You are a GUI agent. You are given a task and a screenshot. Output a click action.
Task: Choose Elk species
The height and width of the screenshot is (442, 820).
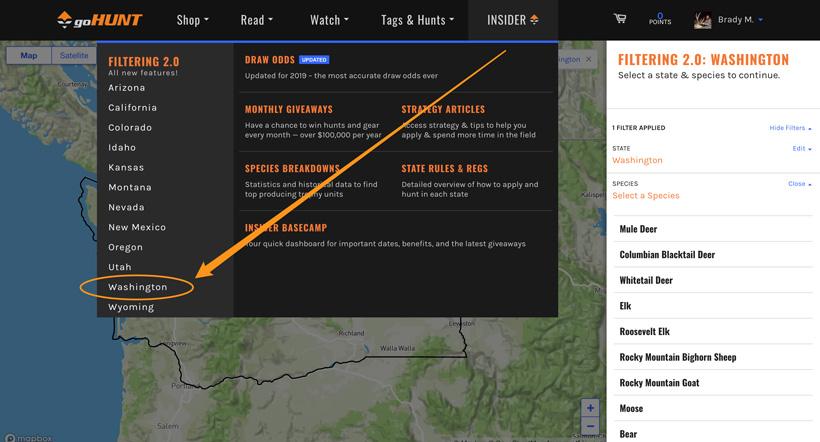713,306
